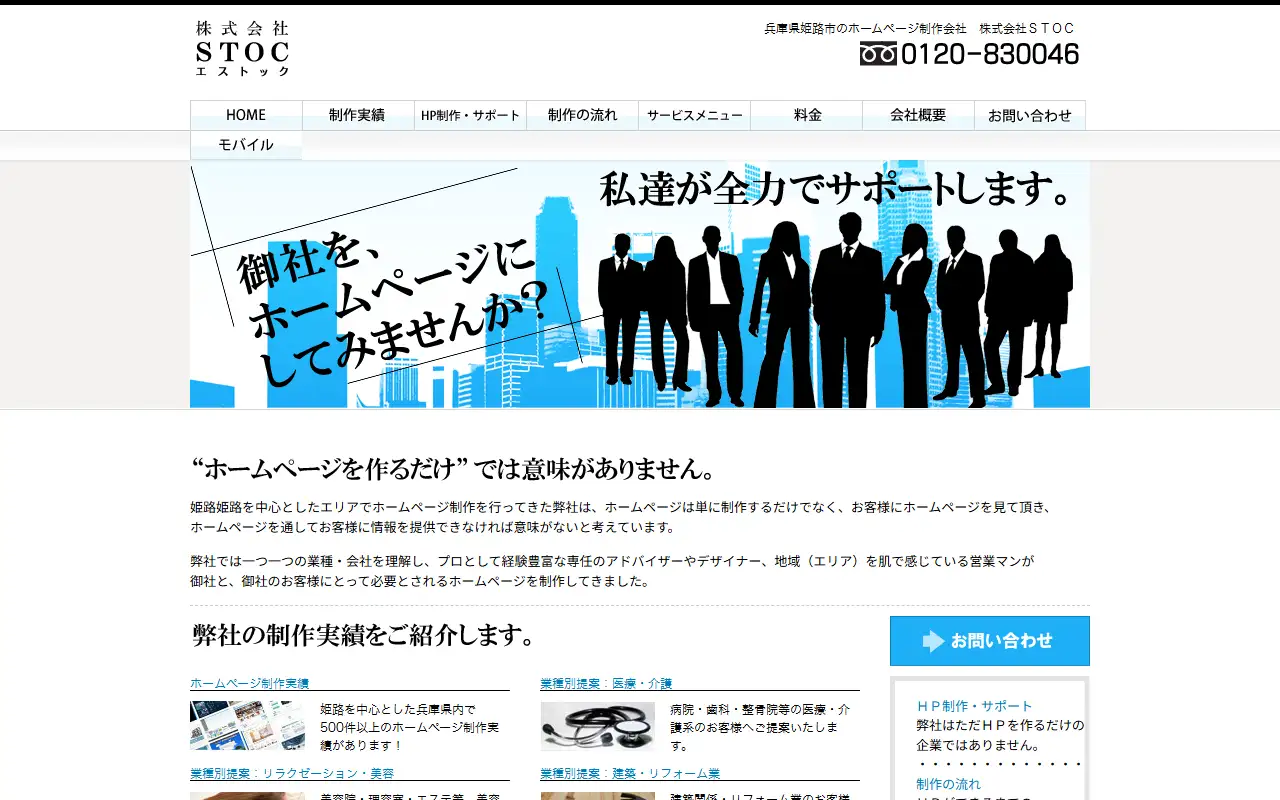Click heading “ホームページを作るだけ”では意味がありません。
The height and width of the screenshot is (800, 1280).
point(454,468)
